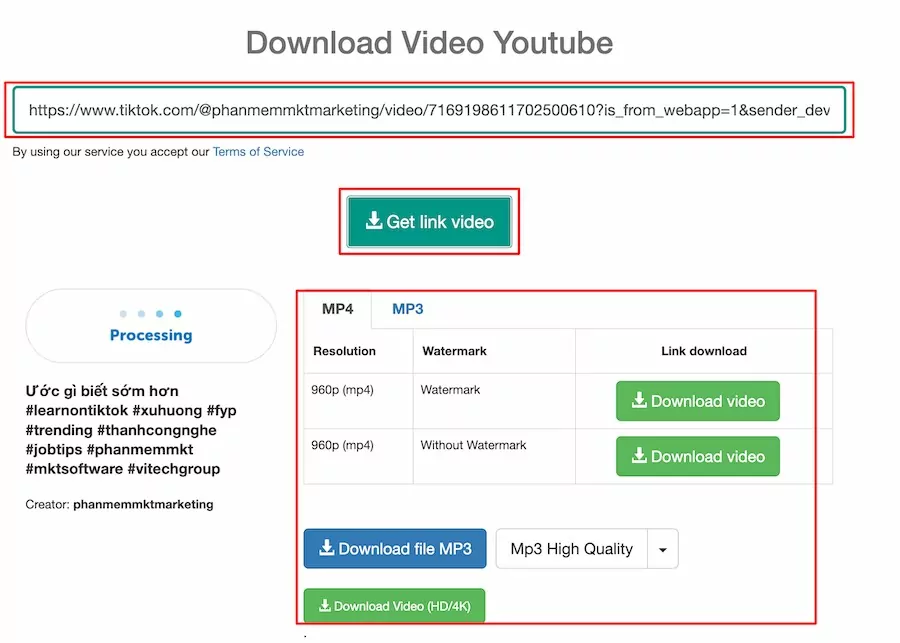Image resolution: width=900 pixels, height=643 pixels.
Task: Click the Download Video Youtube heading
Action: coord(429,42)
